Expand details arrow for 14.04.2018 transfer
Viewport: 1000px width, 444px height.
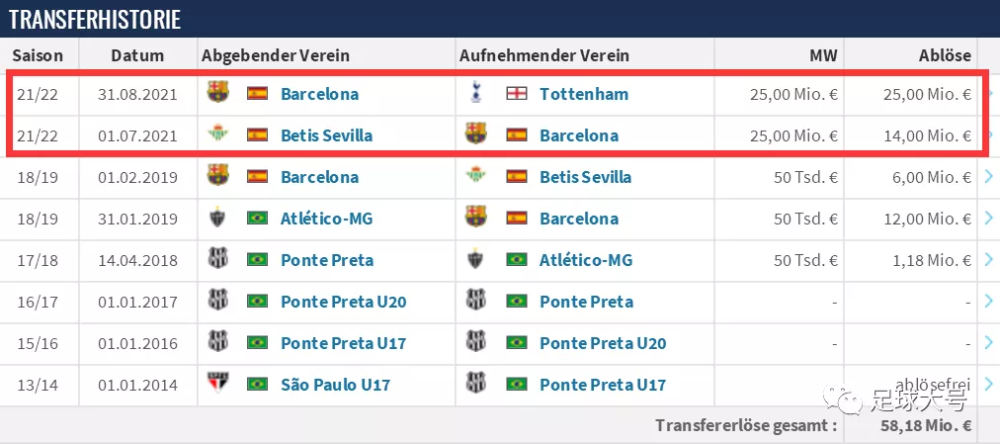[989, 260]
